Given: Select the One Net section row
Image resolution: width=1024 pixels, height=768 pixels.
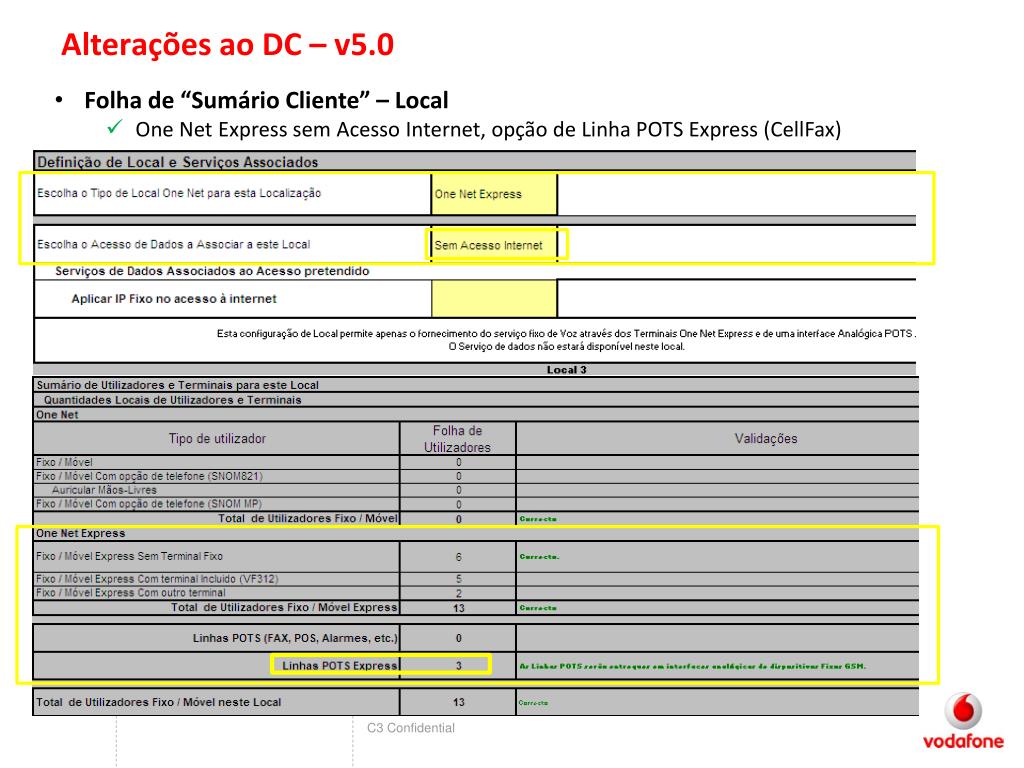Looking at the screenshot, I should [476, 415].
